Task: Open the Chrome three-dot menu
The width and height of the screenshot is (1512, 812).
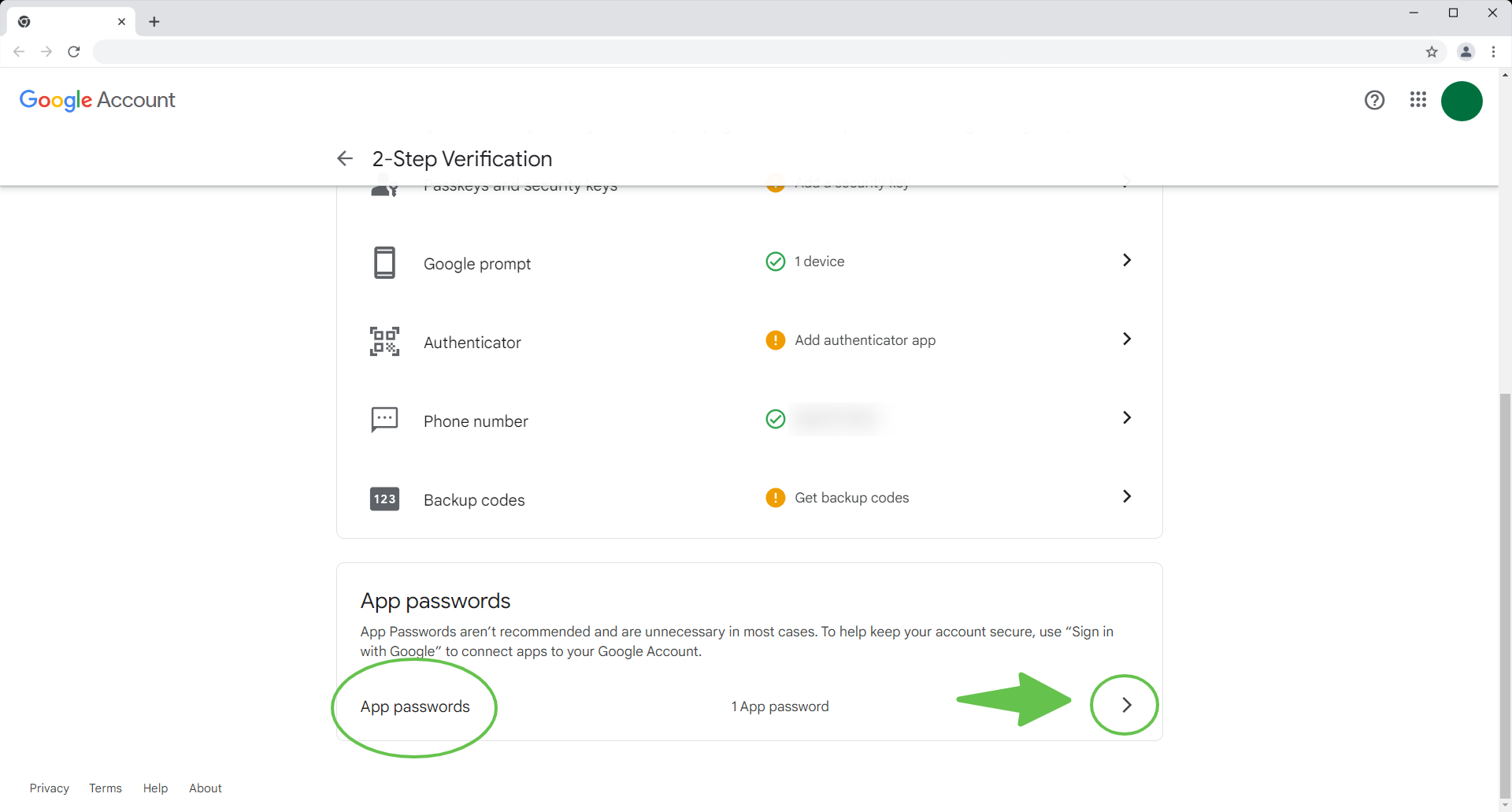Action: tap(1494, 52)
